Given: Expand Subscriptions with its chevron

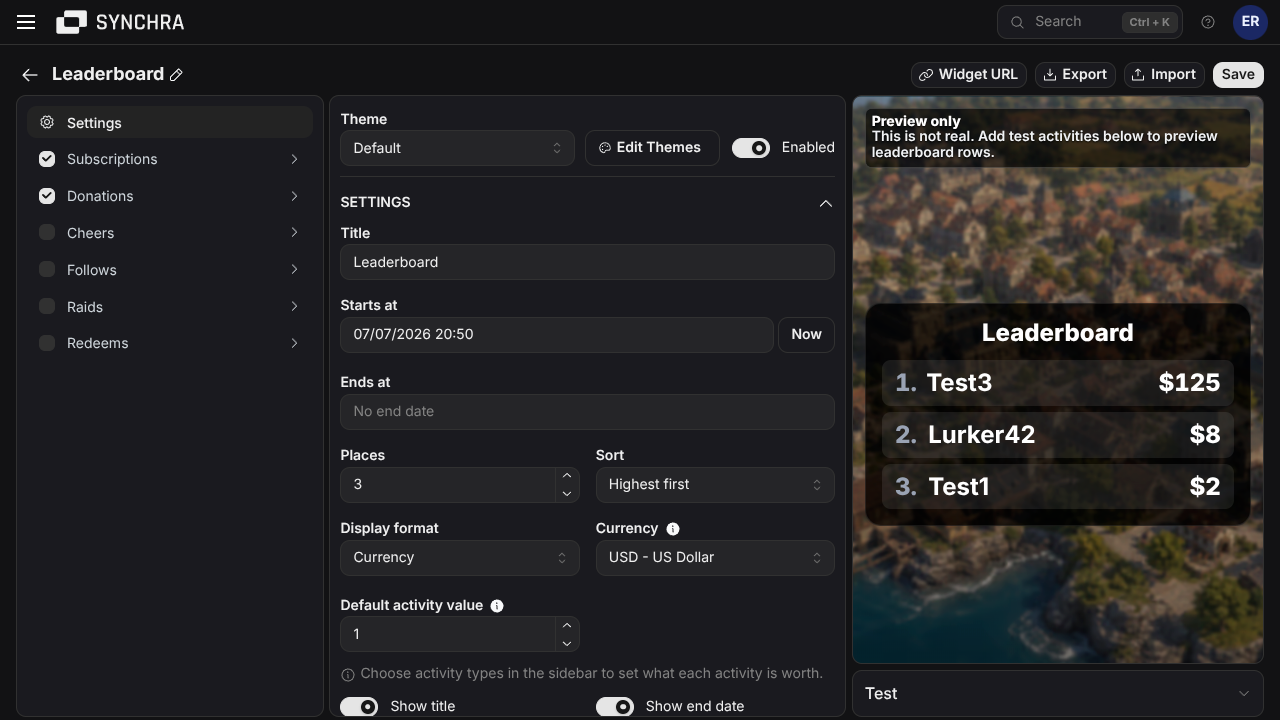Looking at the screenshot, I should pos(294,159).
